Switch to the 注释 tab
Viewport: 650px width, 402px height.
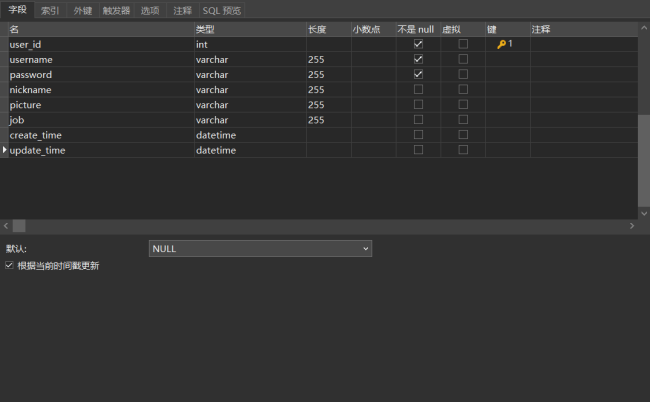182,10
